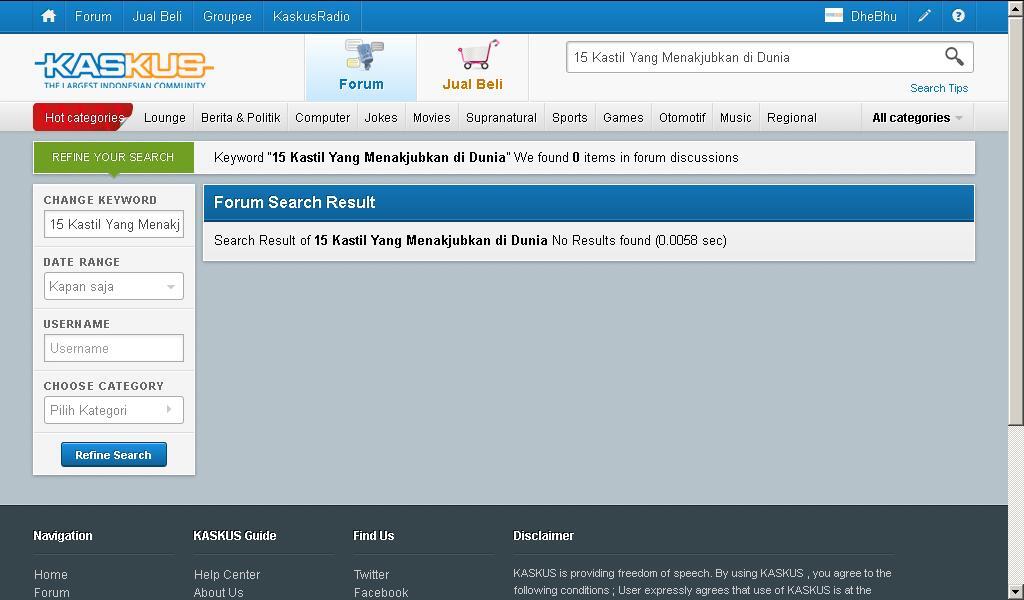Screen dimensions: 1024x600
Task: Open the Facebook footer link
Action: (x=381, y=592)
